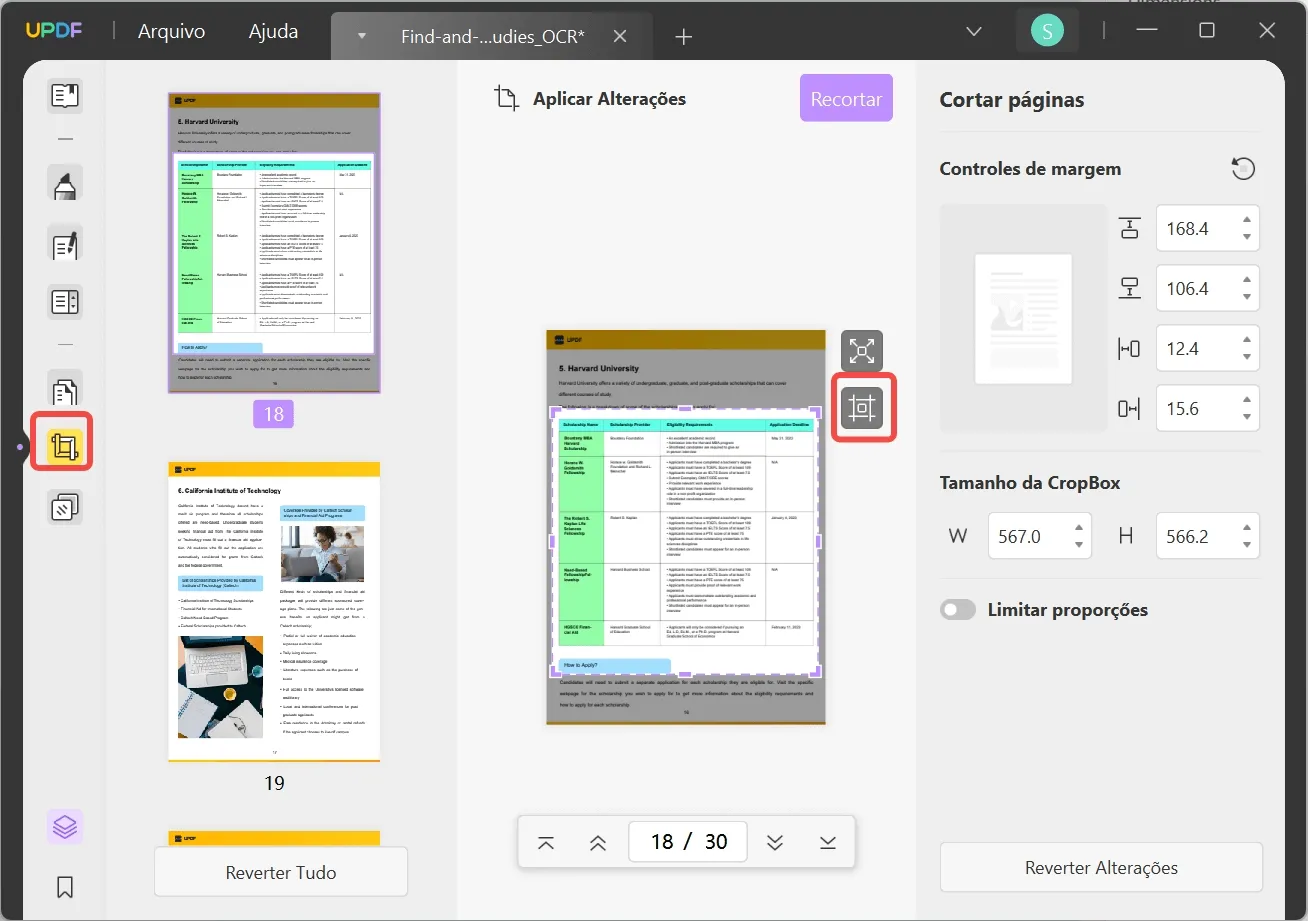Click the Controles de margem label
Viewport: 1308px width, 921px height.
click(x=1030, y=169)
